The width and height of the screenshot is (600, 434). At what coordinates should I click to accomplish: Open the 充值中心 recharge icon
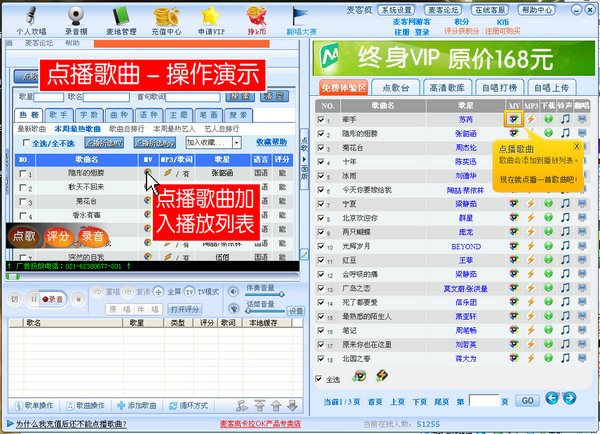167,17
